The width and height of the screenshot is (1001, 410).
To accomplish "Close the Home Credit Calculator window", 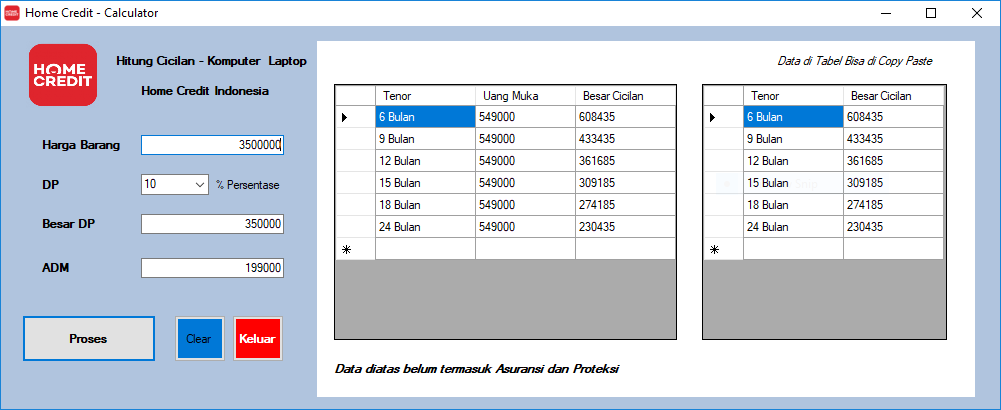I will [977, 13].
